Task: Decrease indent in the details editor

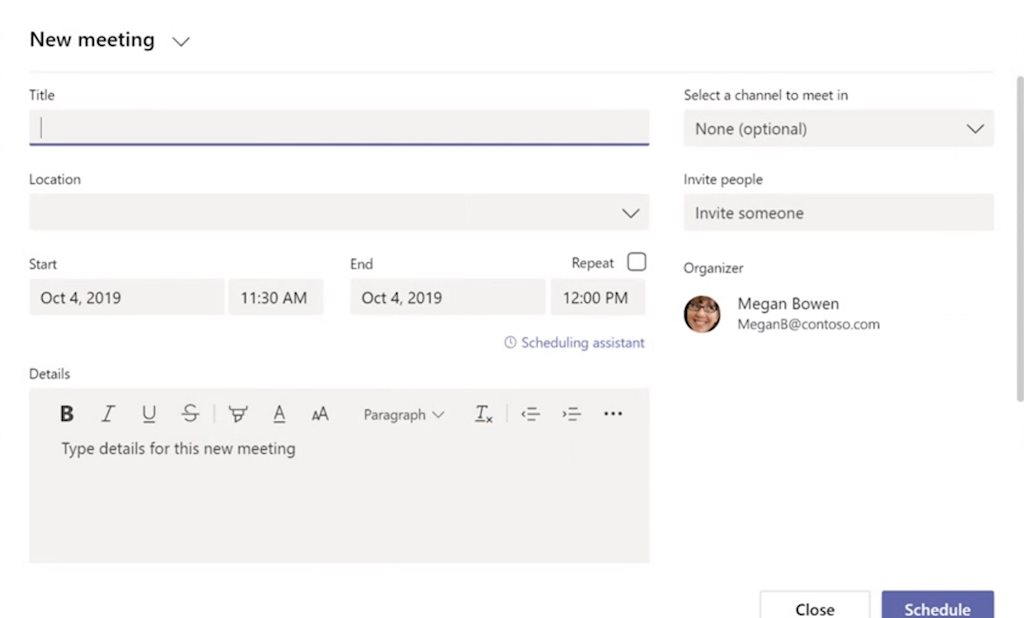Action: 531,413
